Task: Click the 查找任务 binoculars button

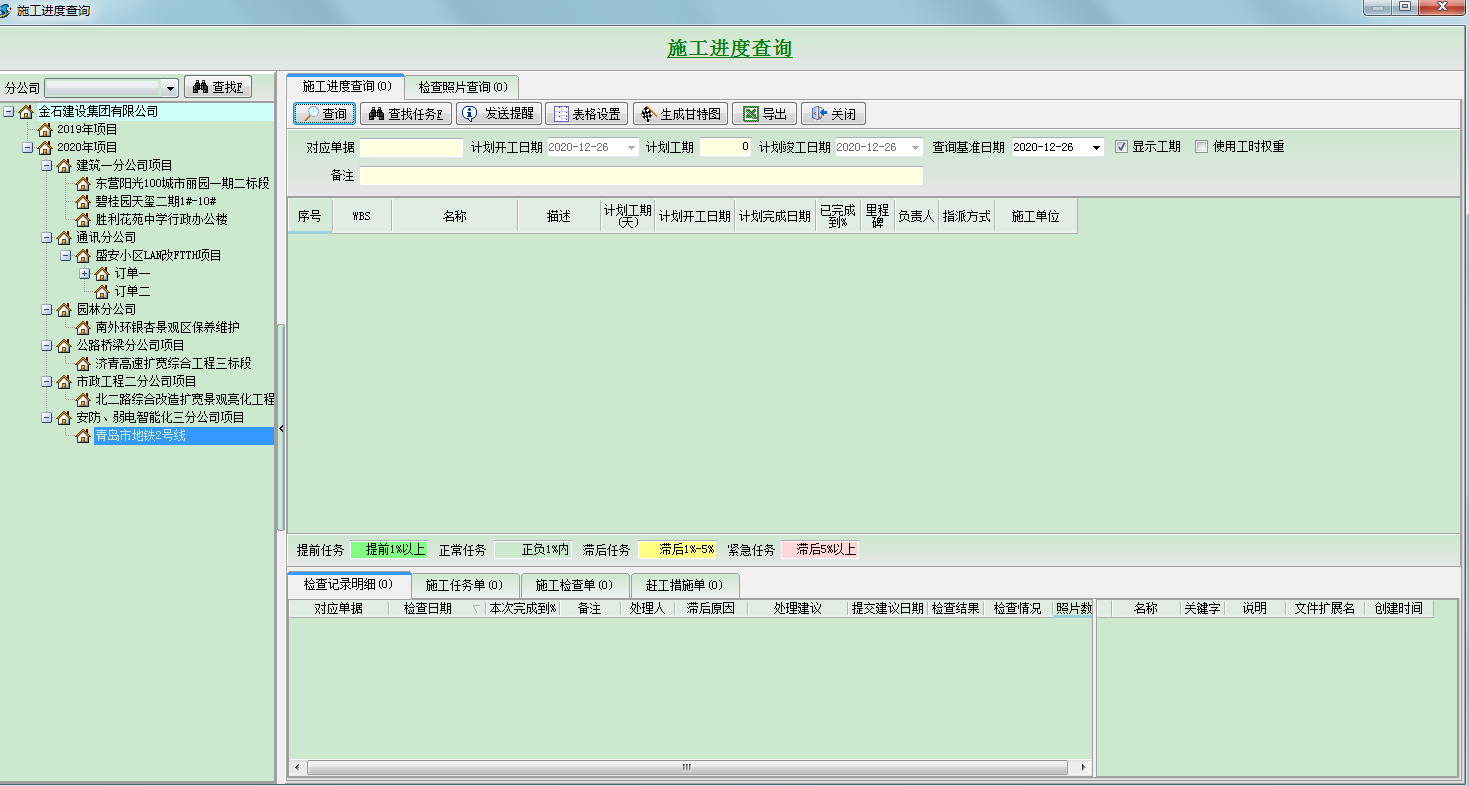Action: (x=406, y=114)
